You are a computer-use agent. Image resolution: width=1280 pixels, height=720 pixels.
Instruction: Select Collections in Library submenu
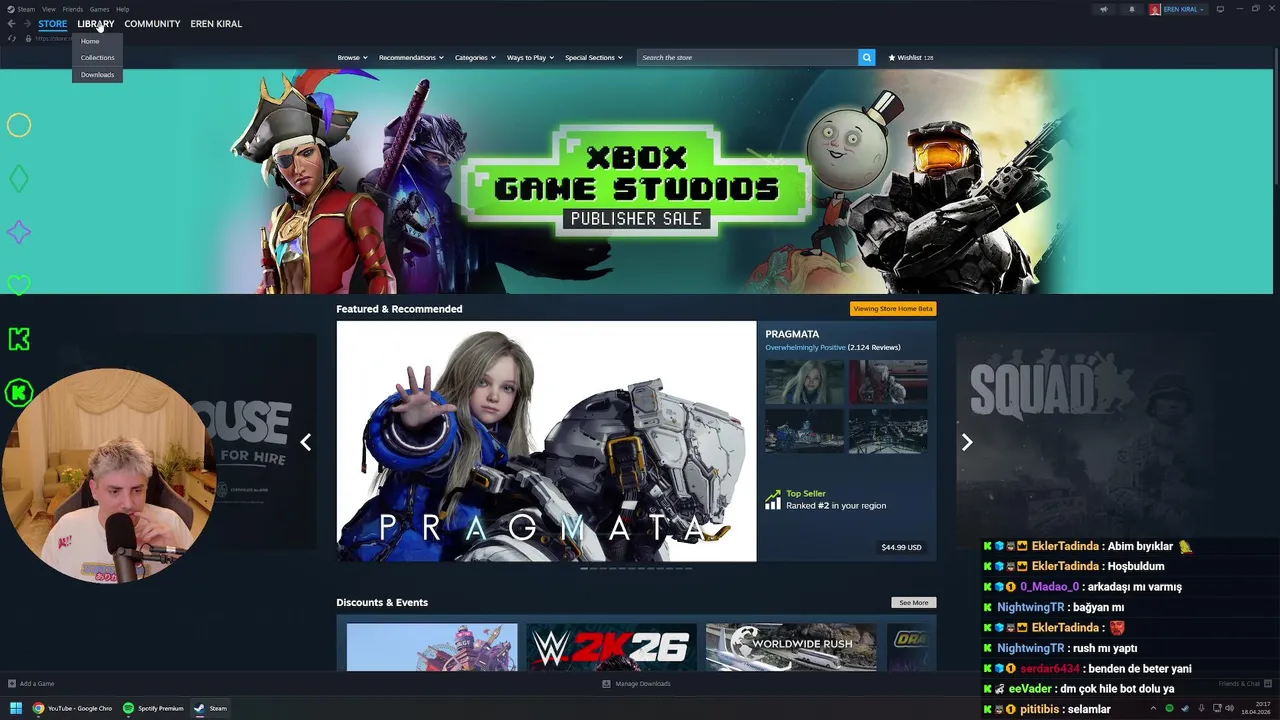tap(98, 57)
